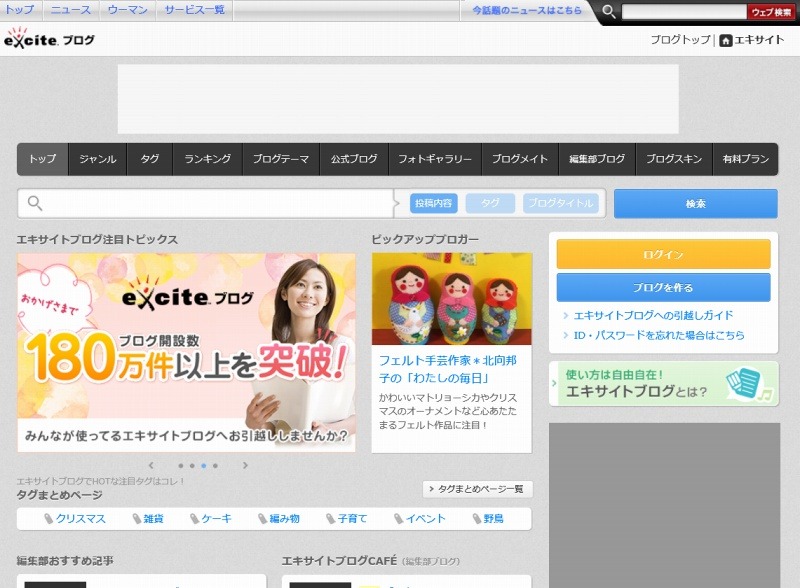
Task: Open ID・パスワードを忘れた場合はこちら link
Action: [x=659, y=335]
